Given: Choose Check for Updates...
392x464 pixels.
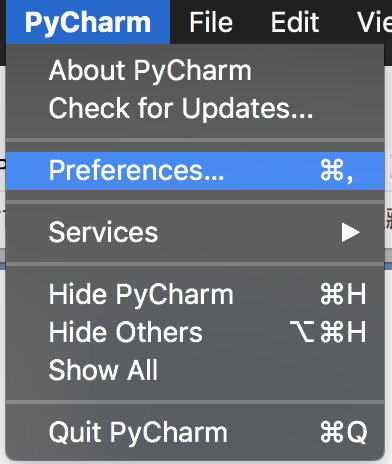Looking at the screenshot, I should click(195, 108).
